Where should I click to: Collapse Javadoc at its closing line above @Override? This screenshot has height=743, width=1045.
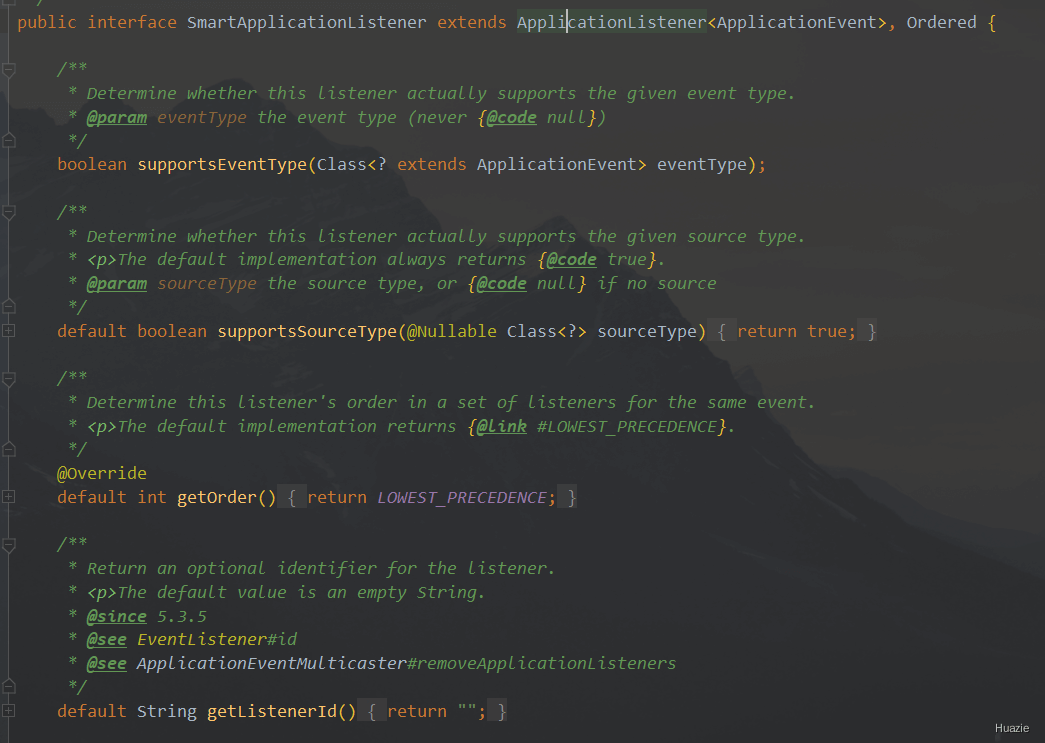point(9,449)
